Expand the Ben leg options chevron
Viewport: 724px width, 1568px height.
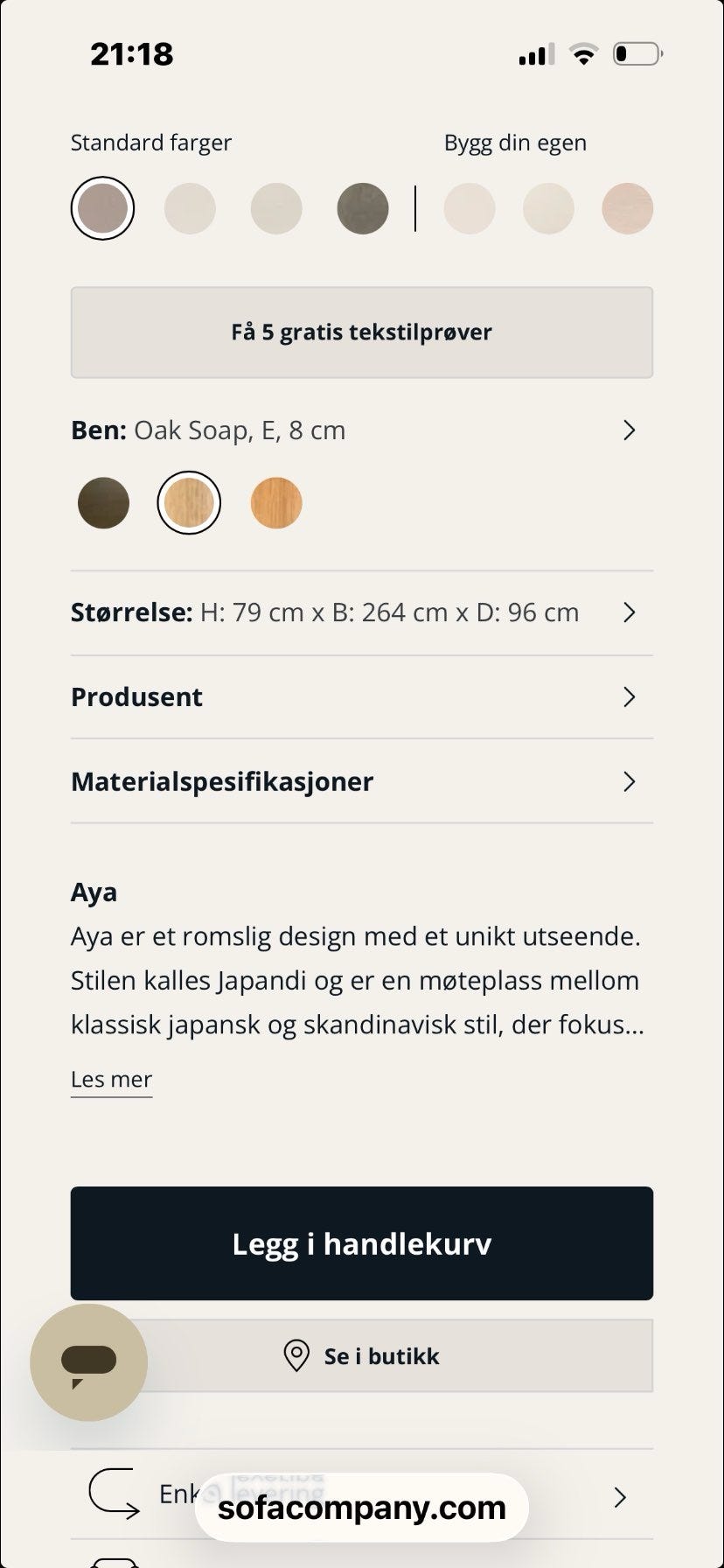tap(629, 430)
